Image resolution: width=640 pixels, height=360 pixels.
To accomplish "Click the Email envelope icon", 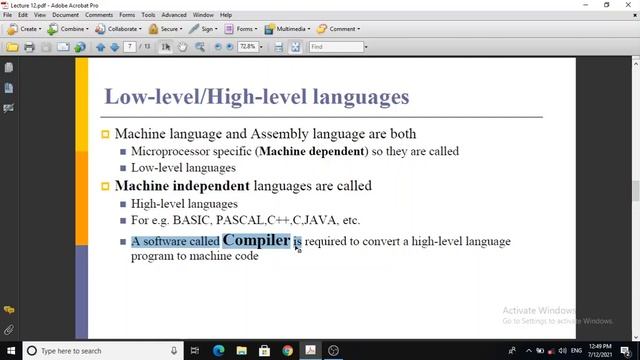I will (x=63, y=47).
